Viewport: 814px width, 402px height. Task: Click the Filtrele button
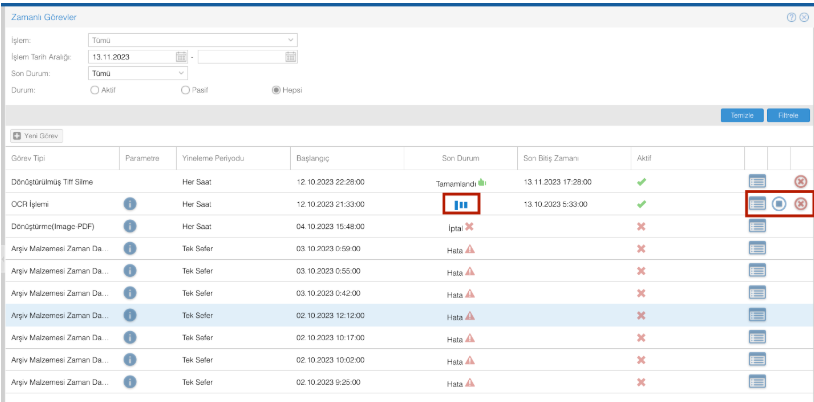coord(789,115)
